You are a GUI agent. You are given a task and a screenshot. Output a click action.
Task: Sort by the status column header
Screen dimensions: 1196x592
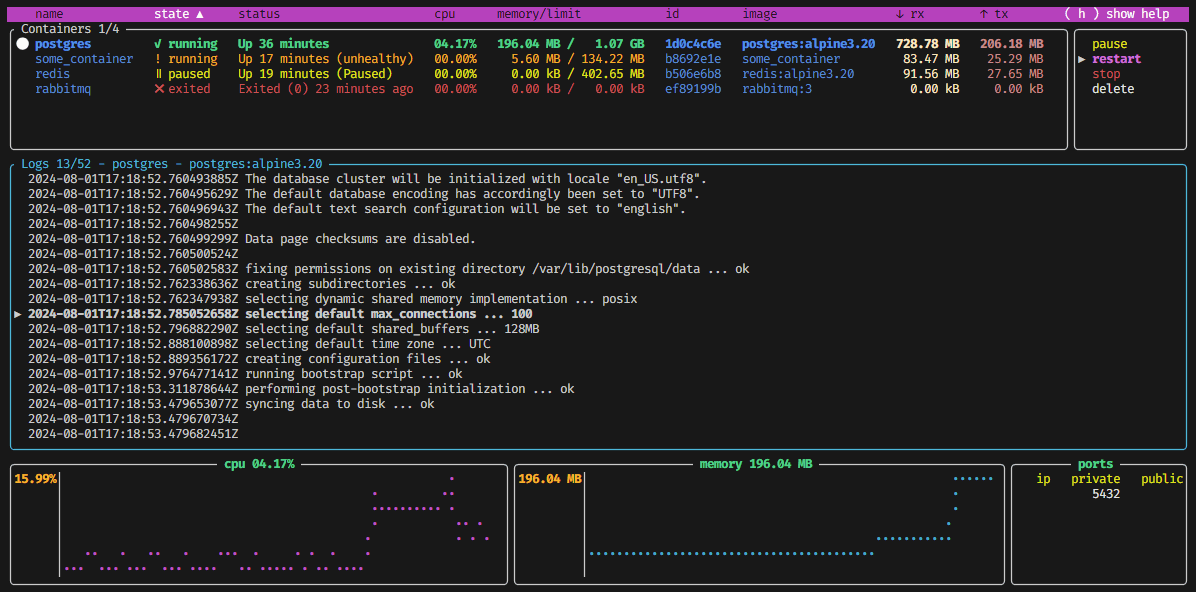click(259, 14)
